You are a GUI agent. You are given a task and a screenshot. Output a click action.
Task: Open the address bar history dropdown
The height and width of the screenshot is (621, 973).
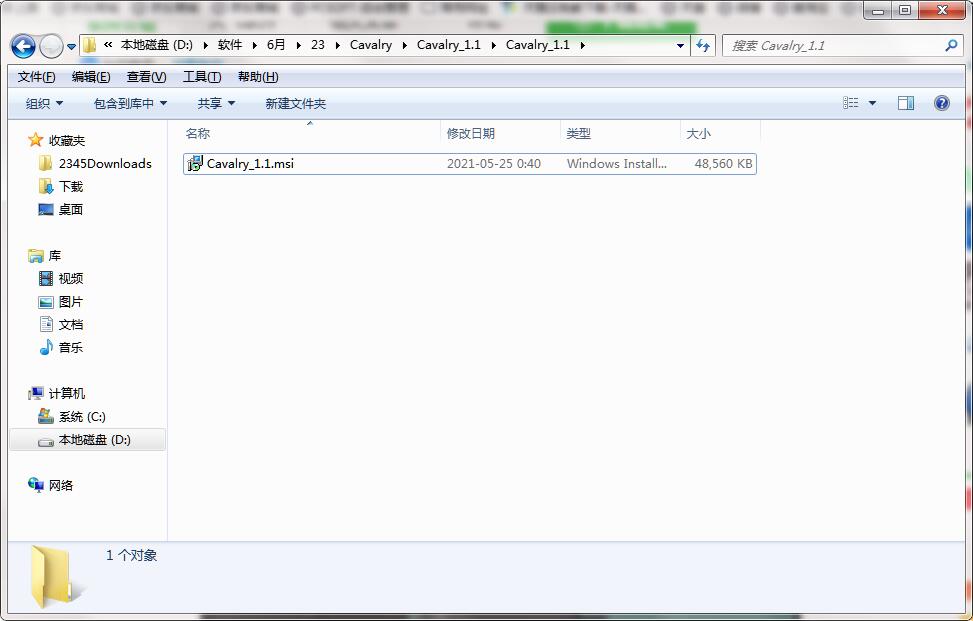coord(680,45)
